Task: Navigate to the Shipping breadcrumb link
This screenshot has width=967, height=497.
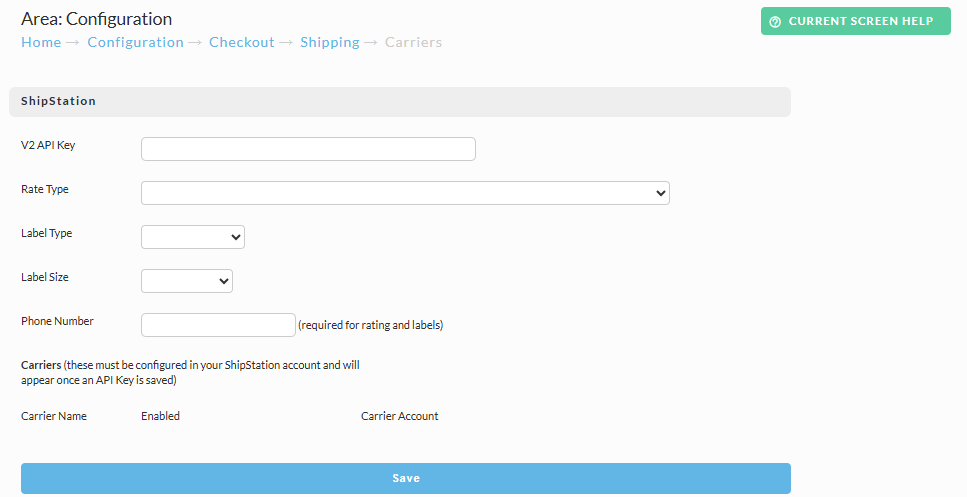Action: [x=330, y=43]
